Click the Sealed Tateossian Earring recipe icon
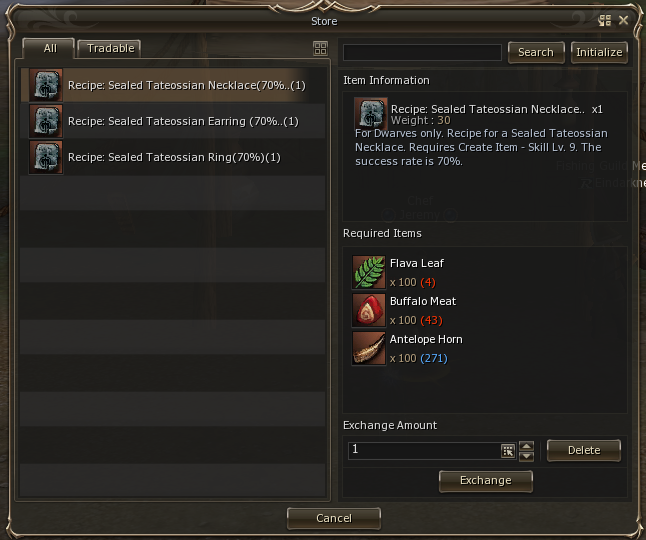This screenshot has height=540, width=646. [x=46, y=121]
